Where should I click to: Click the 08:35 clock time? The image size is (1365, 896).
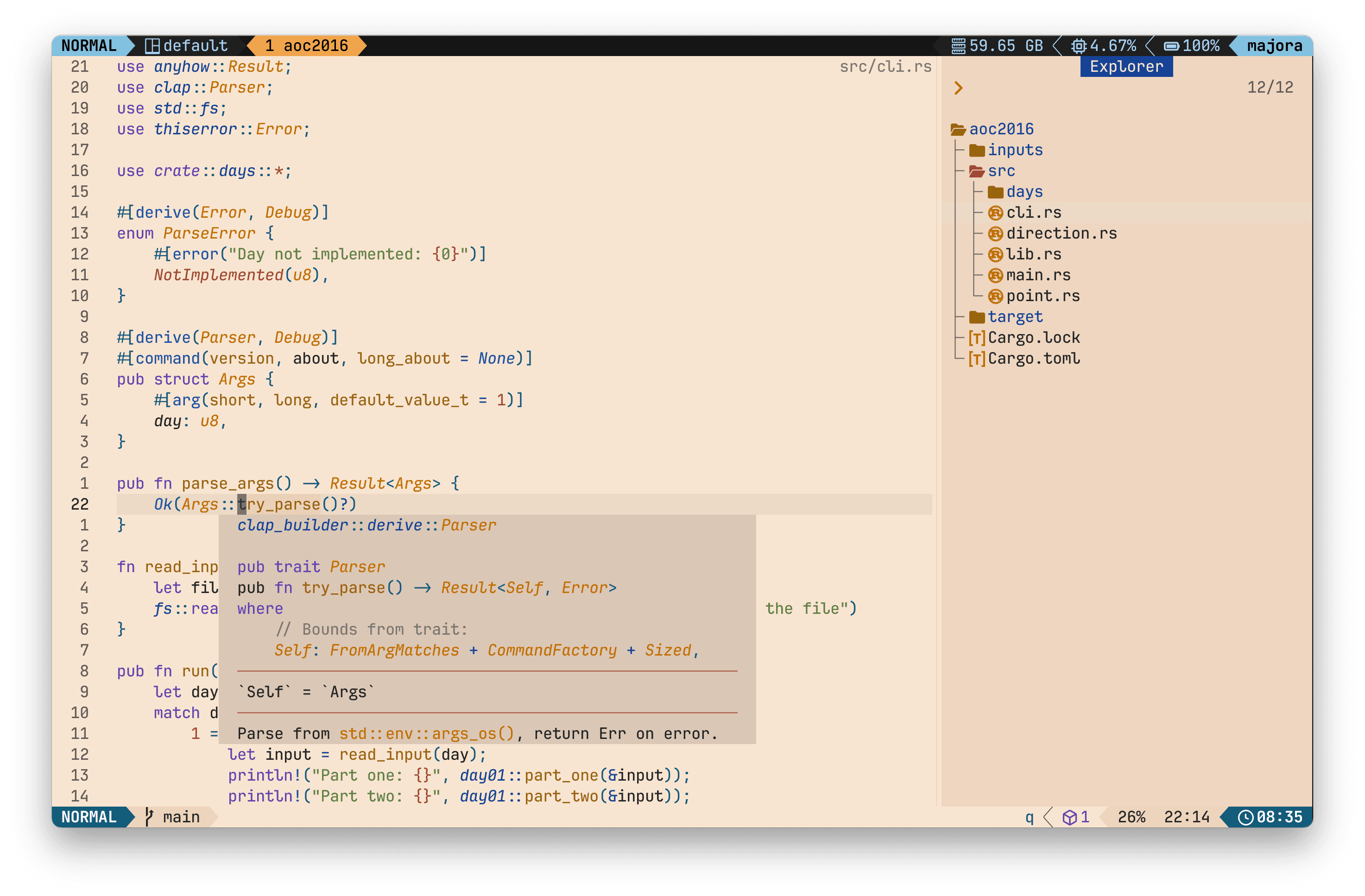(1280, 817)
